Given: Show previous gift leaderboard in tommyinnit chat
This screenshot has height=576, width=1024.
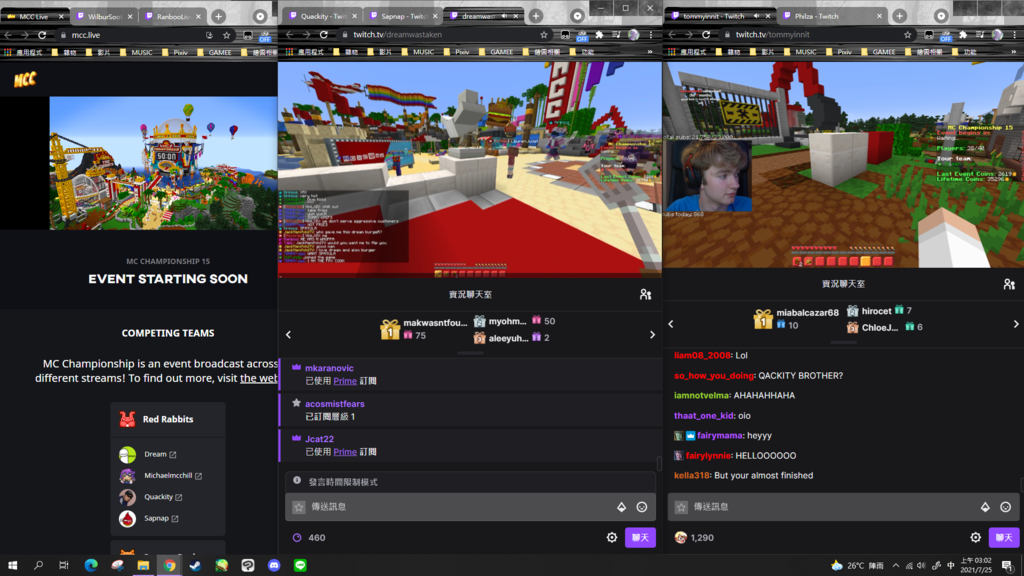Looking at the screenshot, I should coord(671,324).
